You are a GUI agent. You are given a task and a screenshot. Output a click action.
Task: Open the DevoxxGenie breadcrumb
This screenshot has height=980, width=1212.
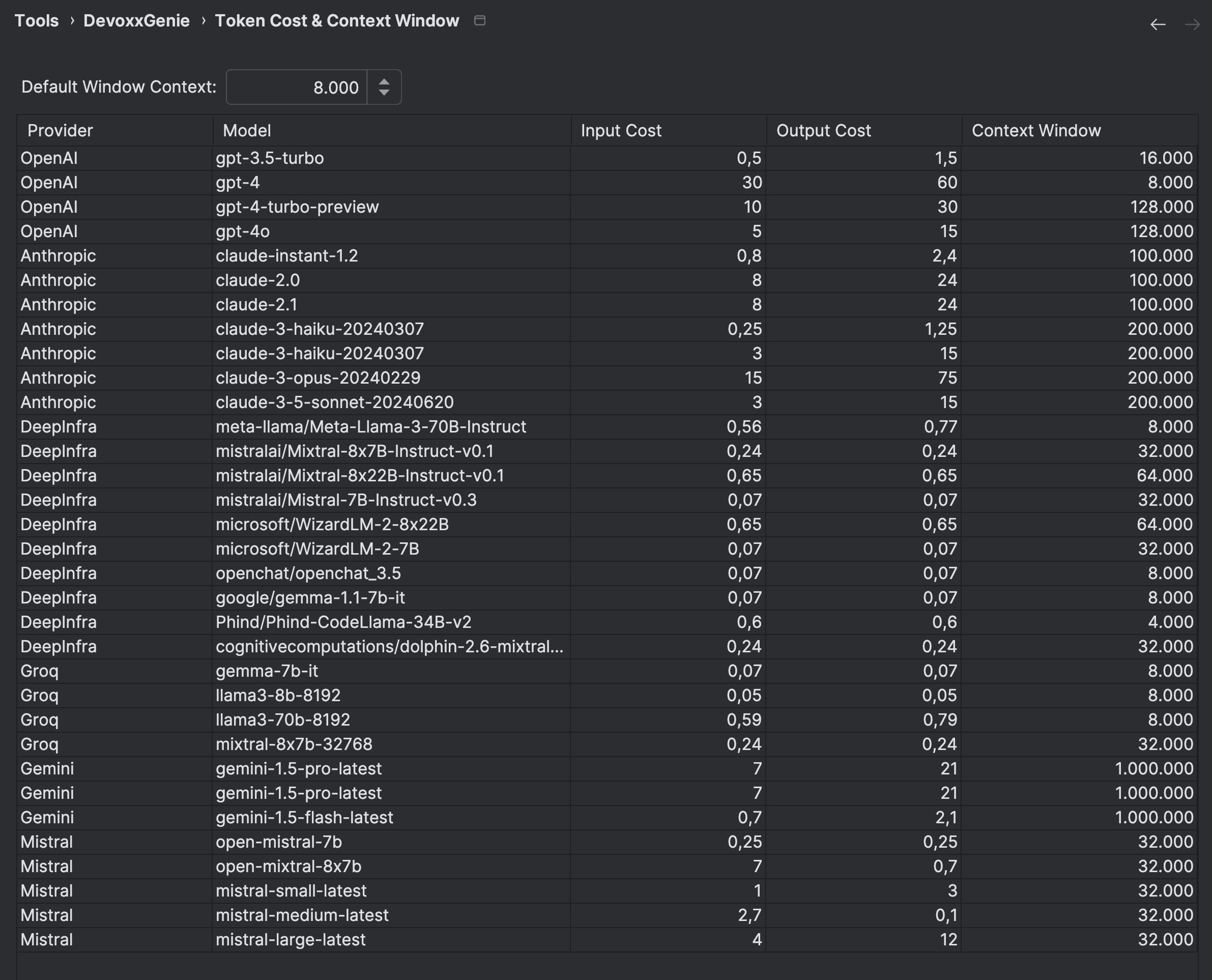[136, 20]
